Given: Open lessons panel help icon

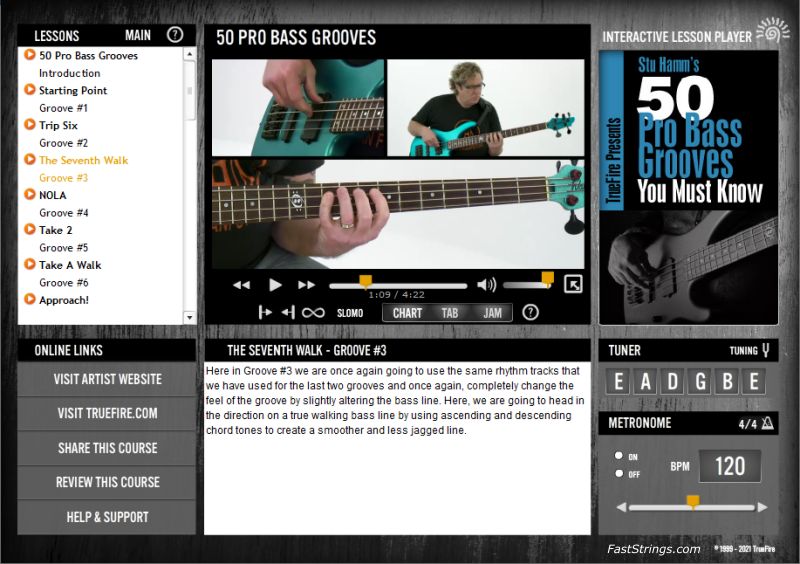Looking at the screenshot, I should click(x=175, y=35).
